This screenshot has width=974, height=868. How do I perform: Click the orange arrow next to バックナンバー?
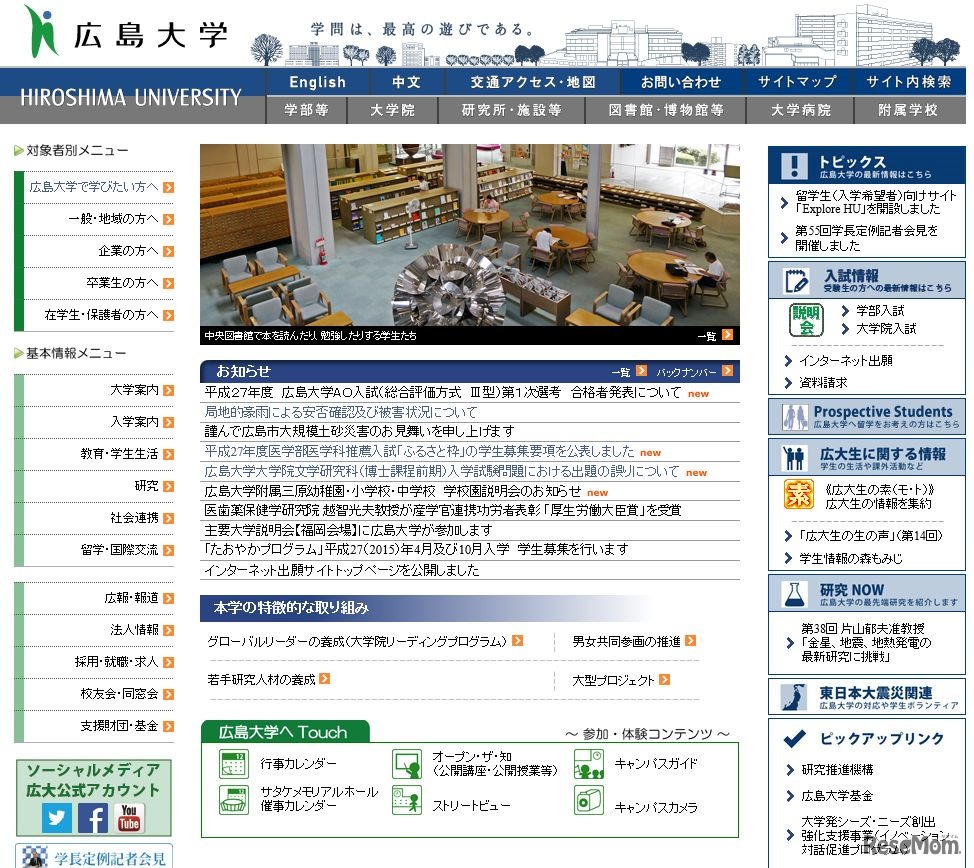pos(727,371)
